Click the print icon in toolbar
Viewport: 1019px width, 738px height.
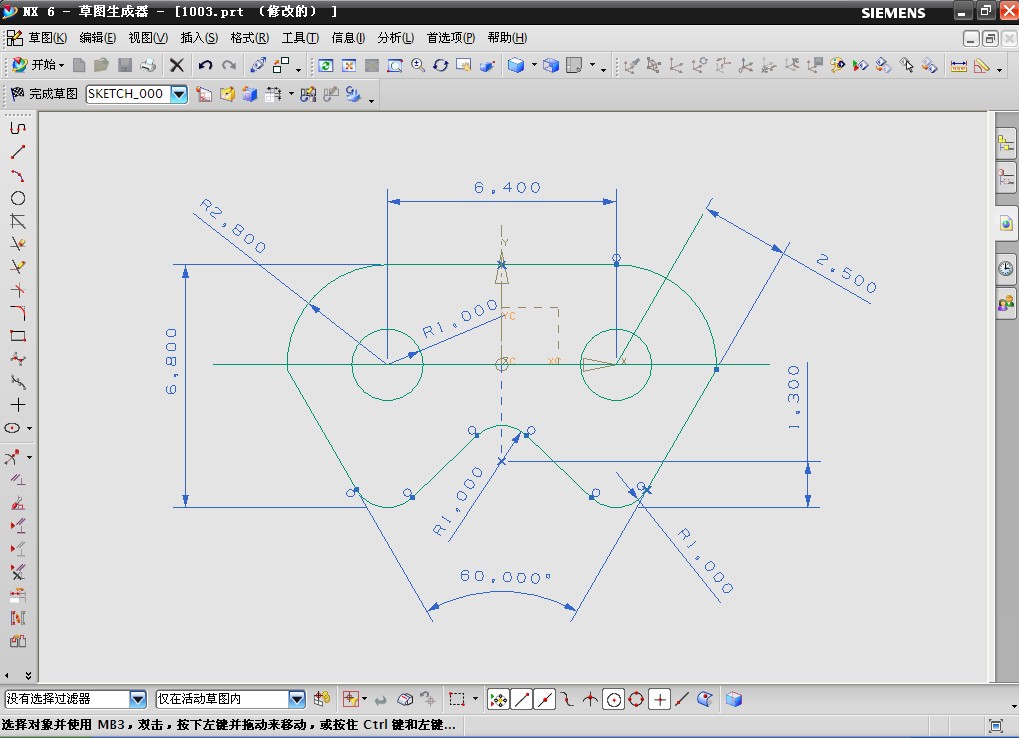pos(148,66)
